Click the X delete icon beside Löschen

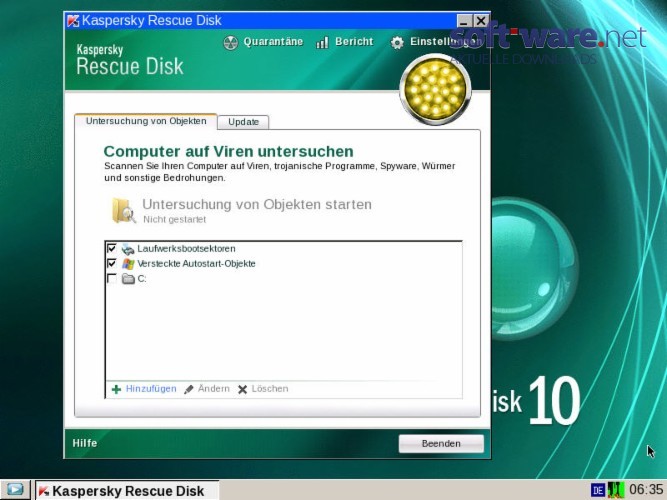[242, 389]
